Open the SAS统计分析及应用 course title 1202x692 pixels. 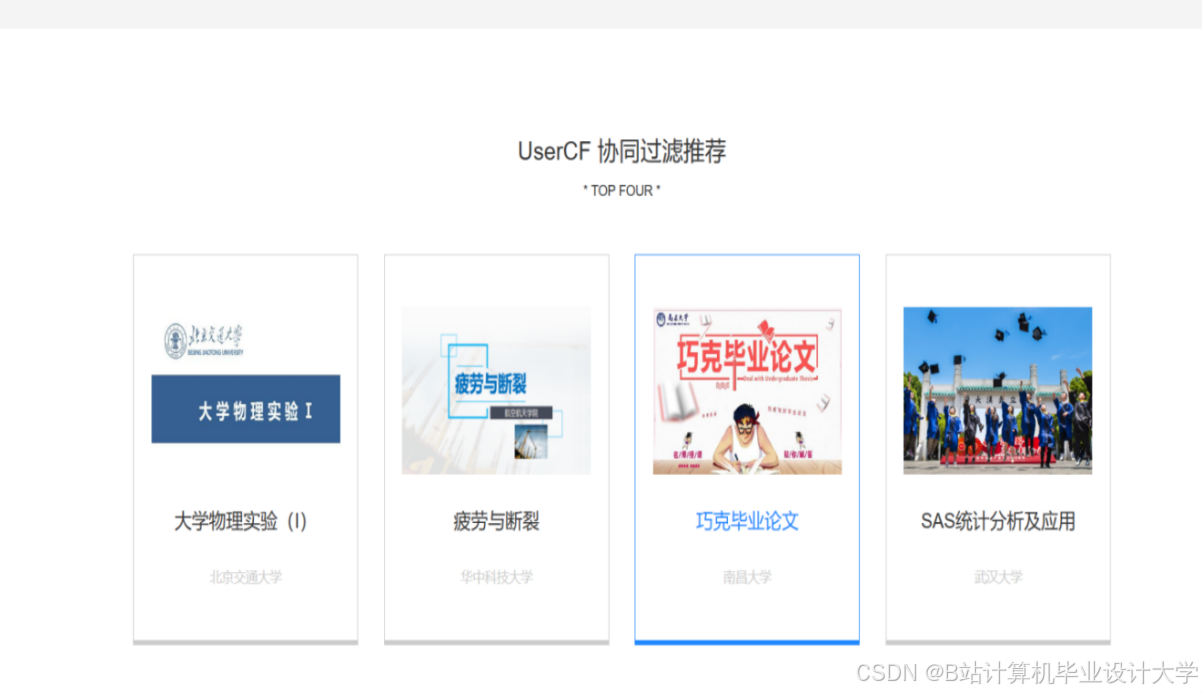pos(998,521)
